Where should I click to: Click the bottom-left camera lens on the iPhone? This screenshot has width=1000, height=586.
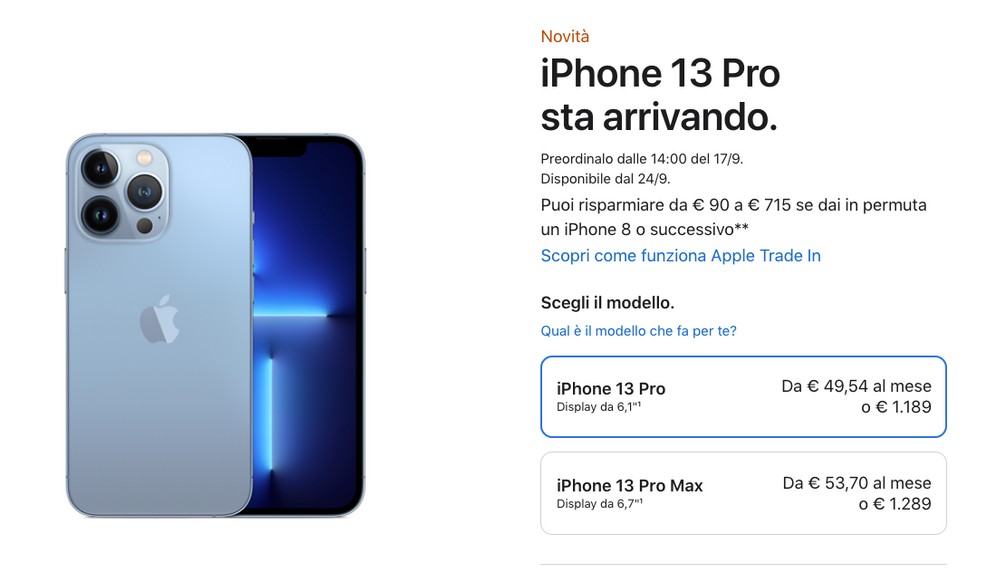point(100,215)
